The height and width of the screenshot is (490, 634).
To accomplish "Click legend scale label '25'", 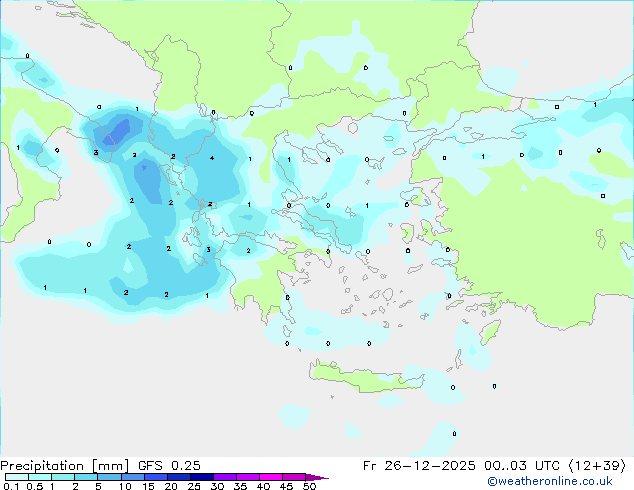I will pos(194,486).
